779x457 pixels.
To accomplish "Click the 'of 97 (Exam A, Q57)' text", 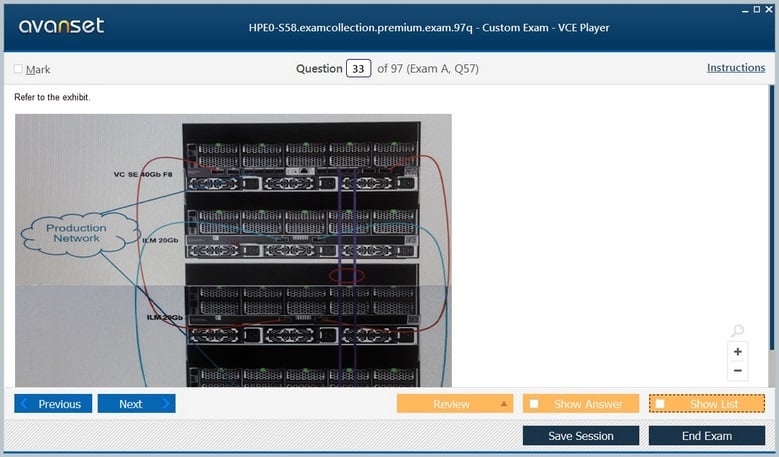I will pos(428,69).
